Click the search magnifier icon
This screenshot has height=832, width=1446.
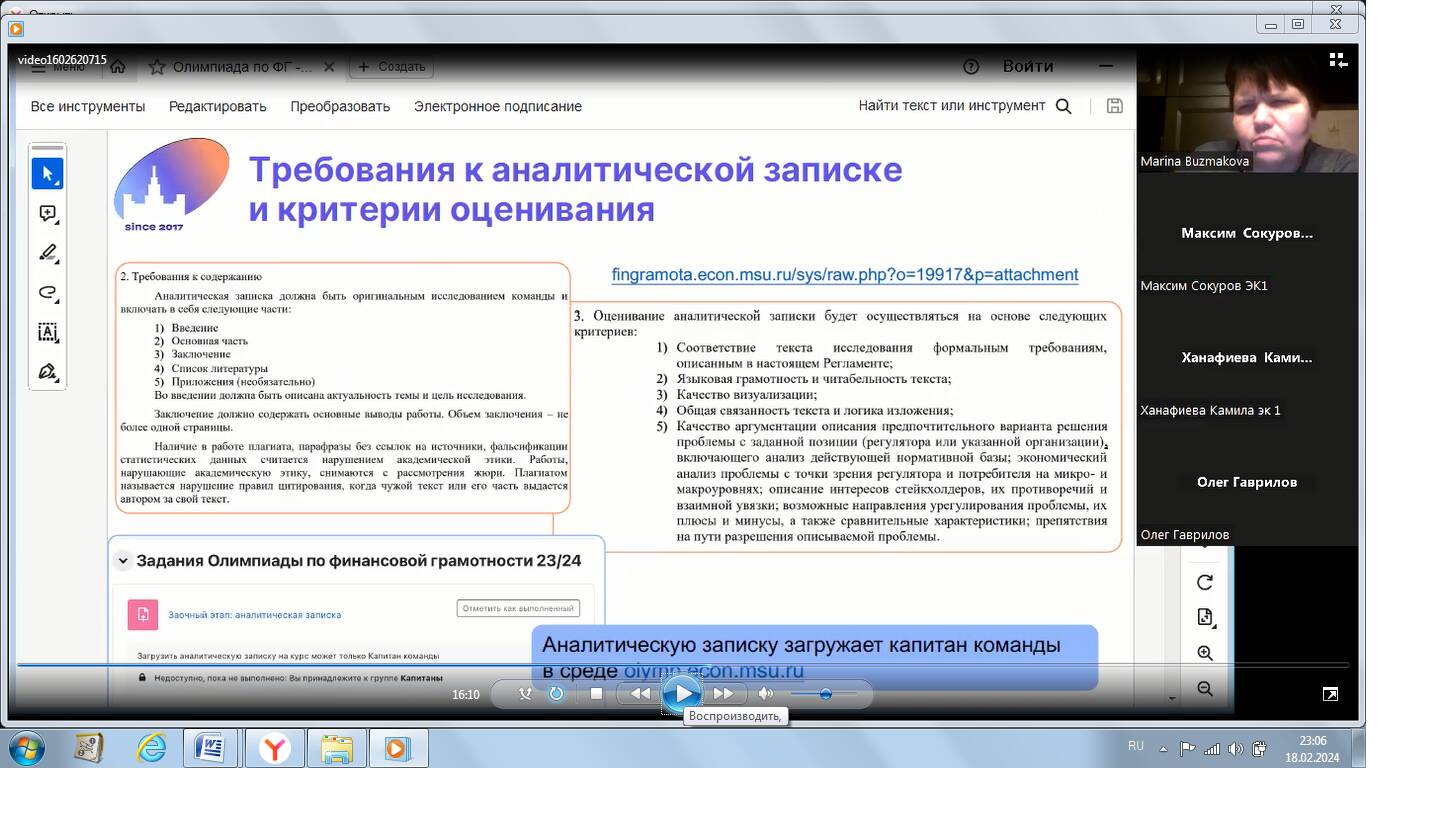point(1064,106)
